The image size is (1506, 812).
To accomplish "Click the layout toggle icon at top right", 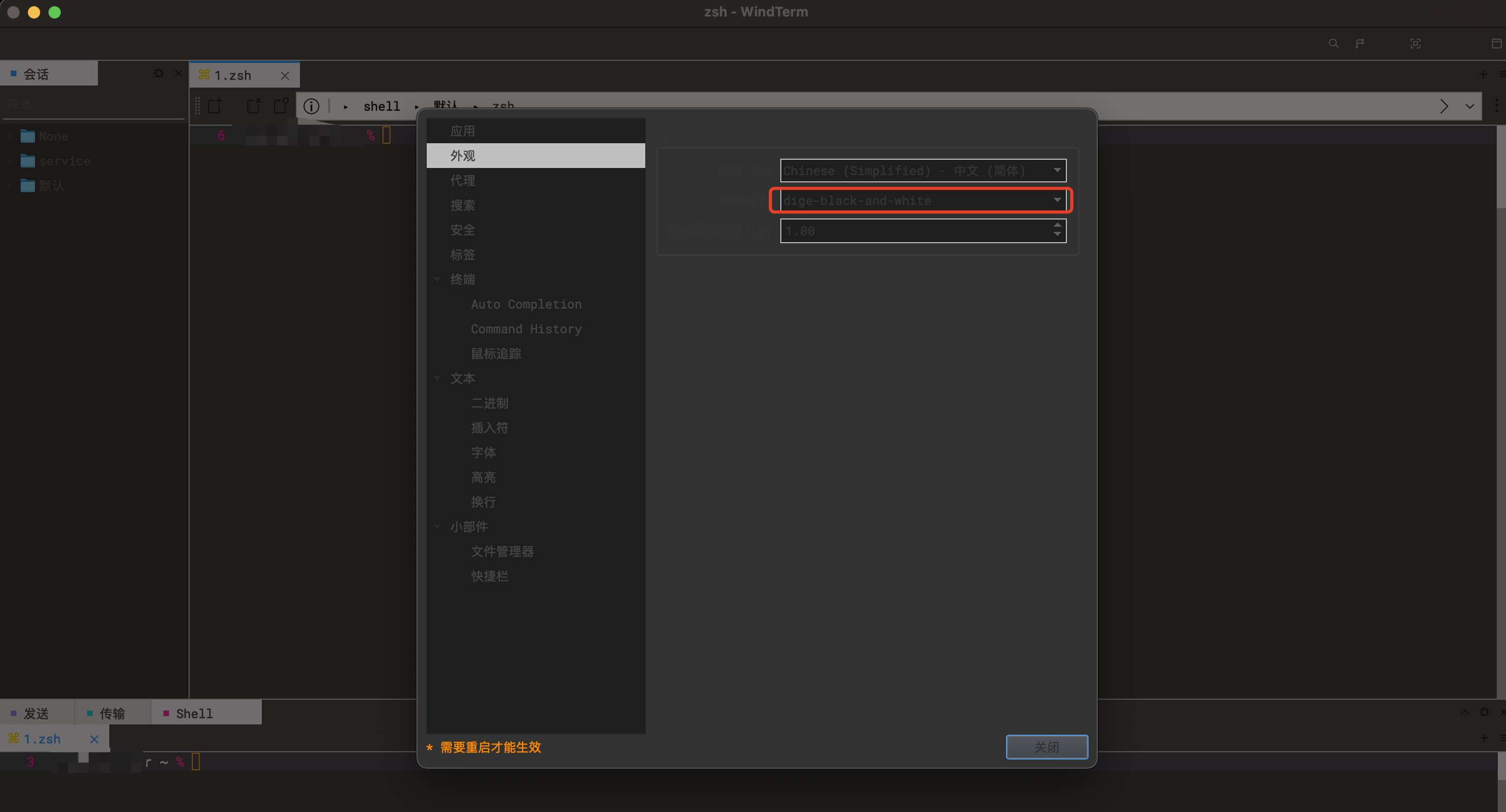I will (1497, 43).
